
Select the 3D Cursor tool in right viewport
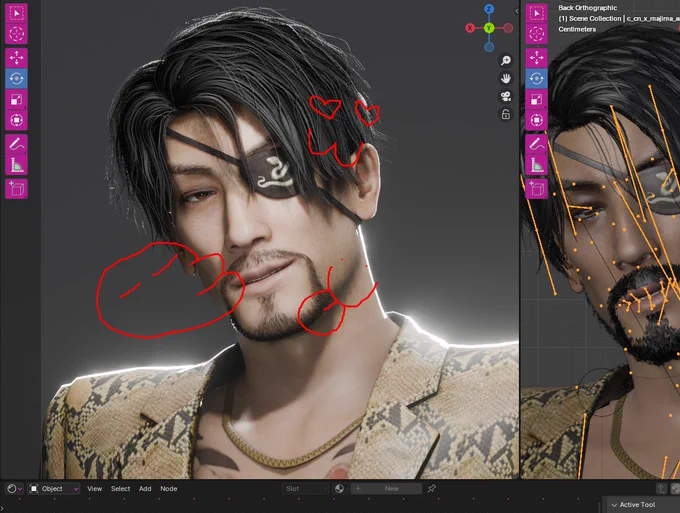[536, 34]
